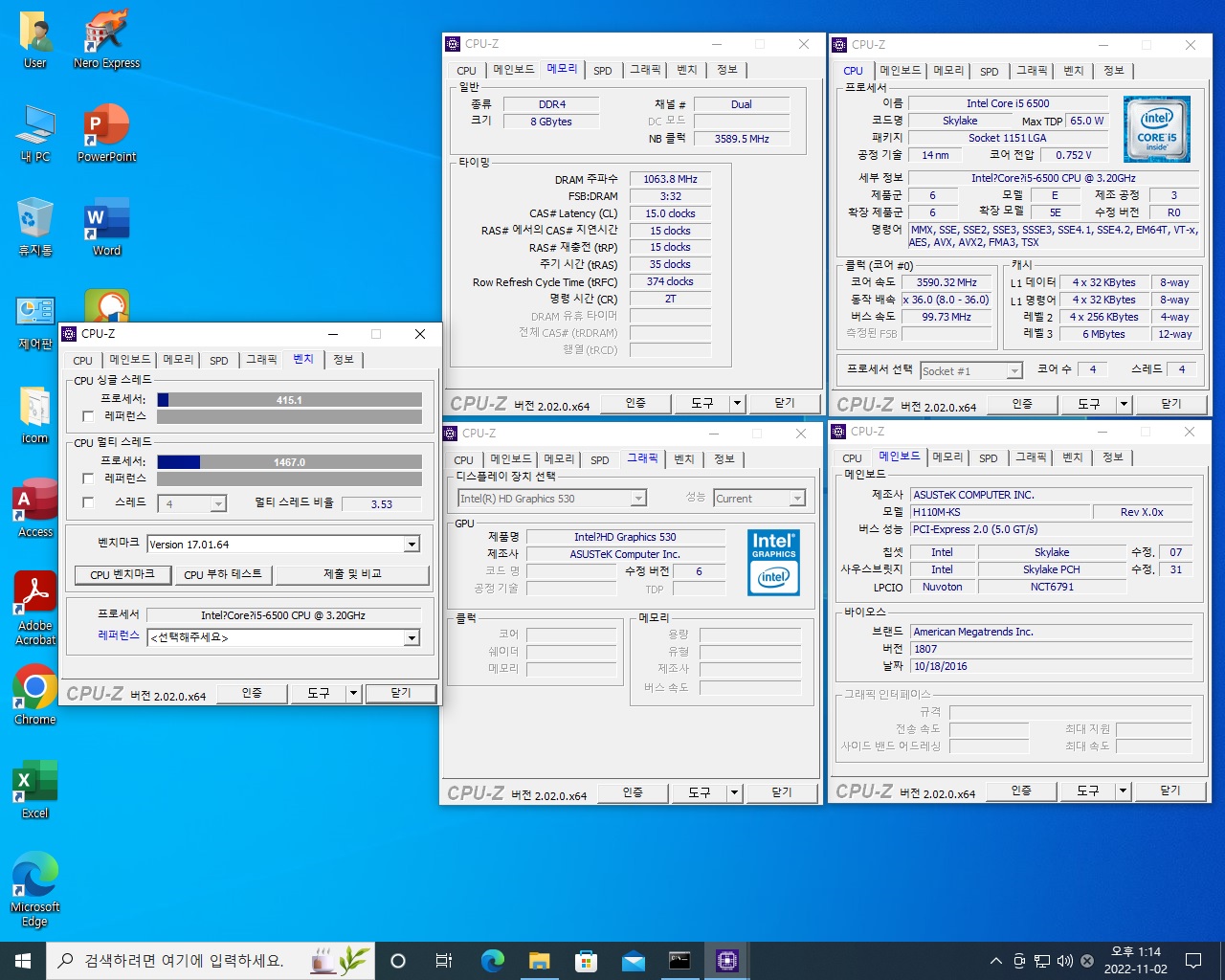The image size is (1225, 980).
Task: Open 메인보드 tab in CPU window
Action: [900, 71]
